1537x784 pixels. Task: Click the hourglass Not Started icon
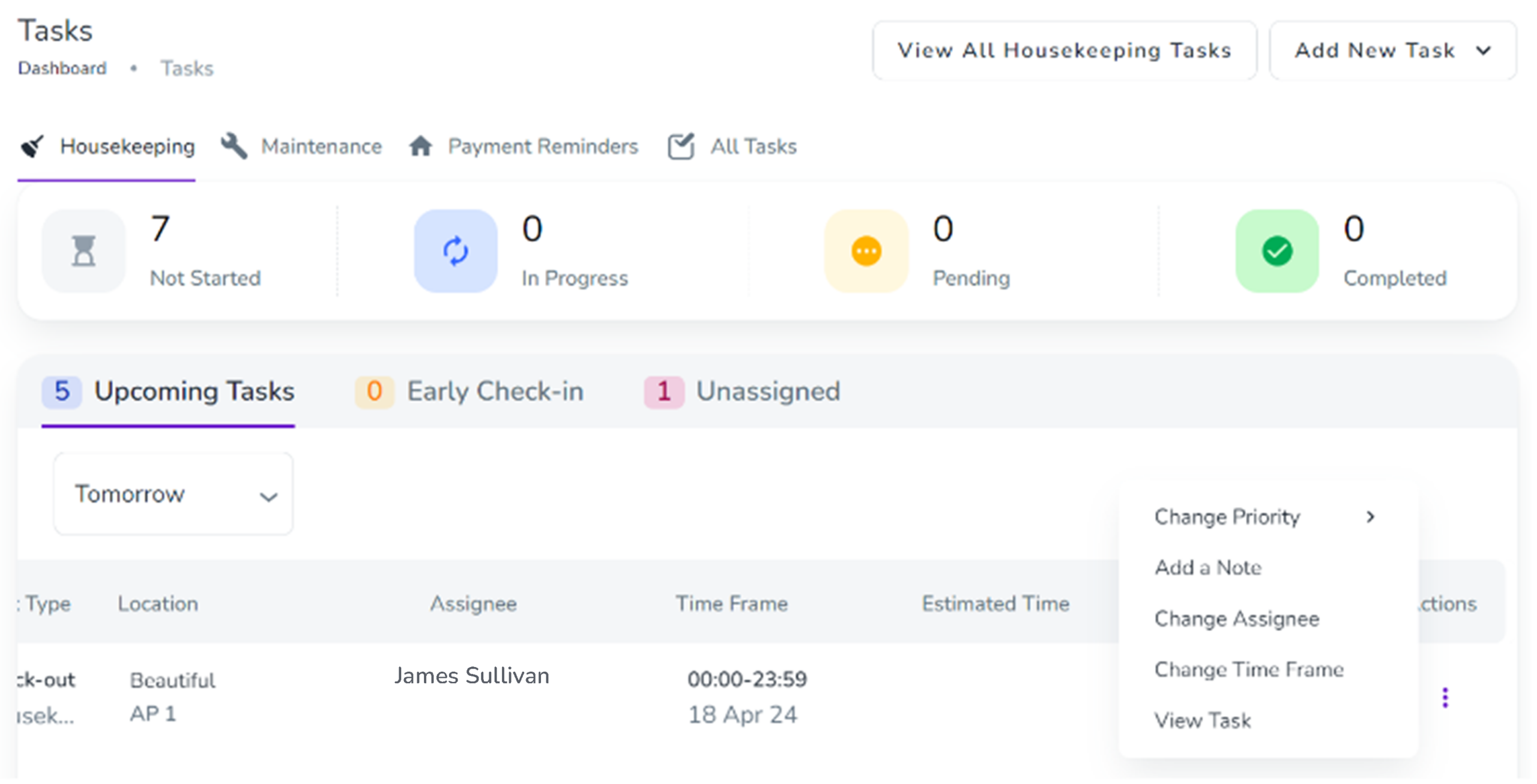tap(83, 251)
